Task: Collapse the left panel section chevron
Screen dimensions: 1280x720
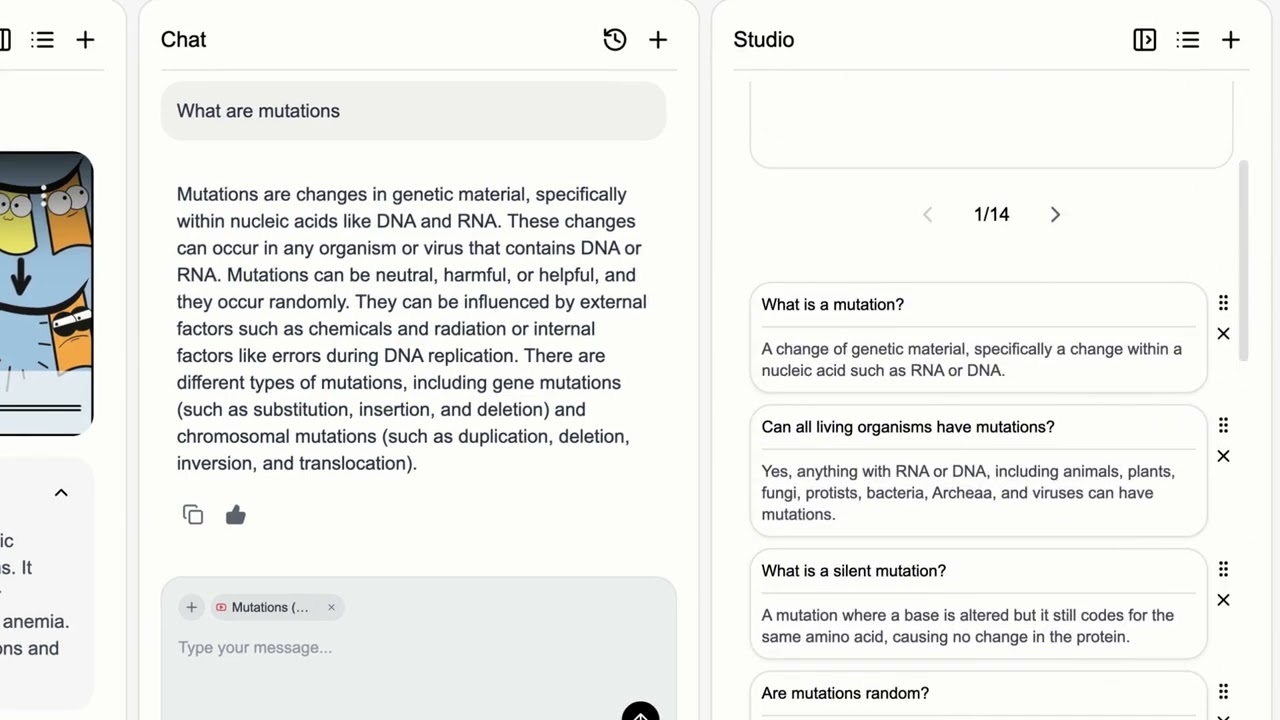Action: tap(61, 492)
